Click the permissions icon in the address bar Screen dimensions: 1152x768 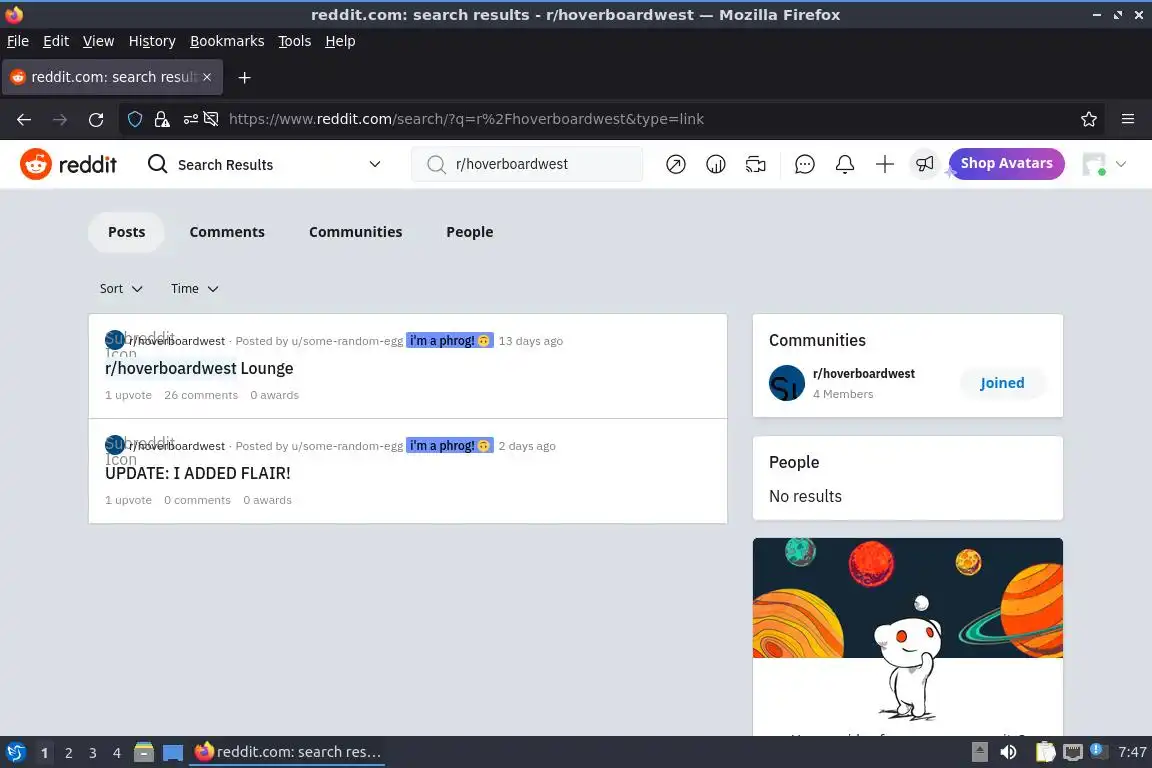[x=190, y=119]
